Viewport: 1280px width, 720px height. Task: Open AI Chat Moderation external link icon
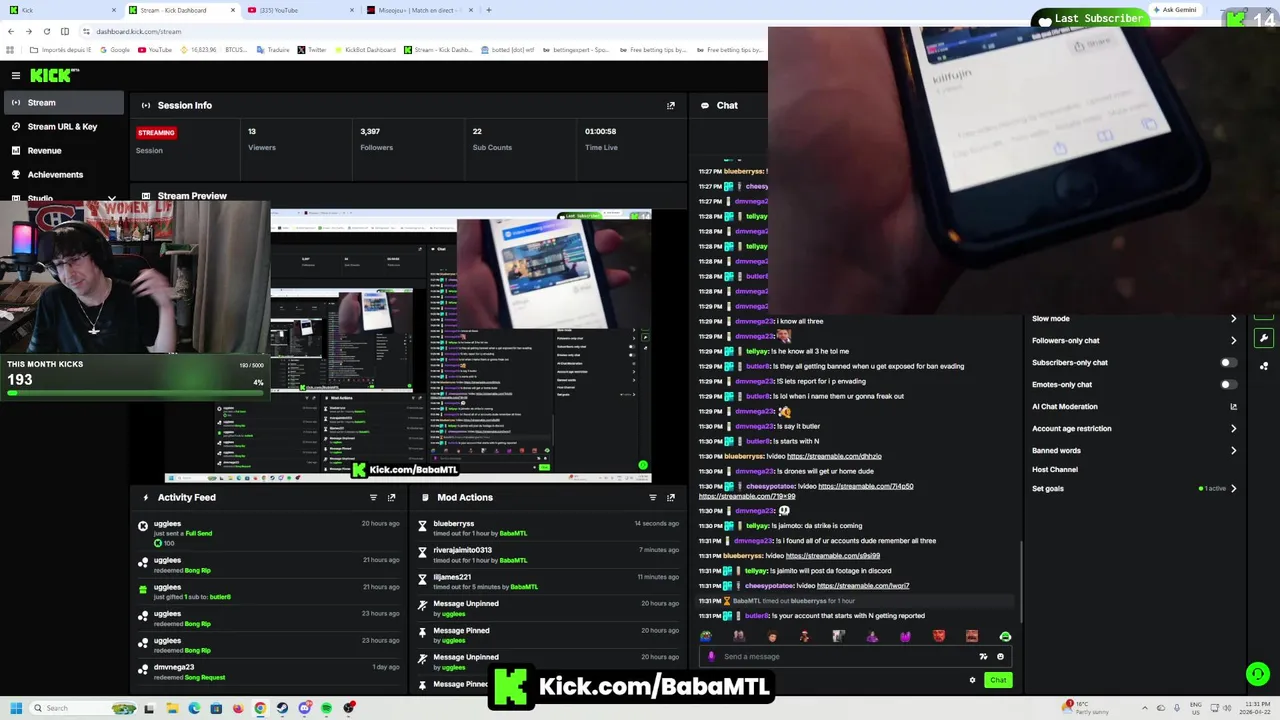point(1233,406)
